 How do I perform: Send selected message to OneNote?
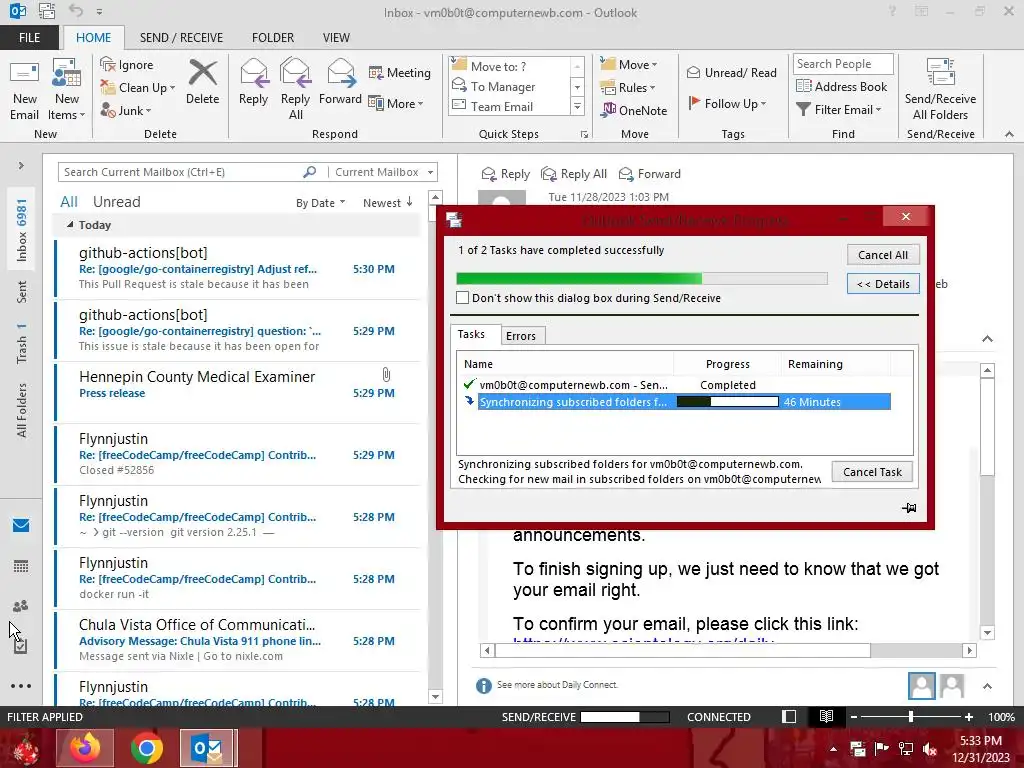(634, 110)
